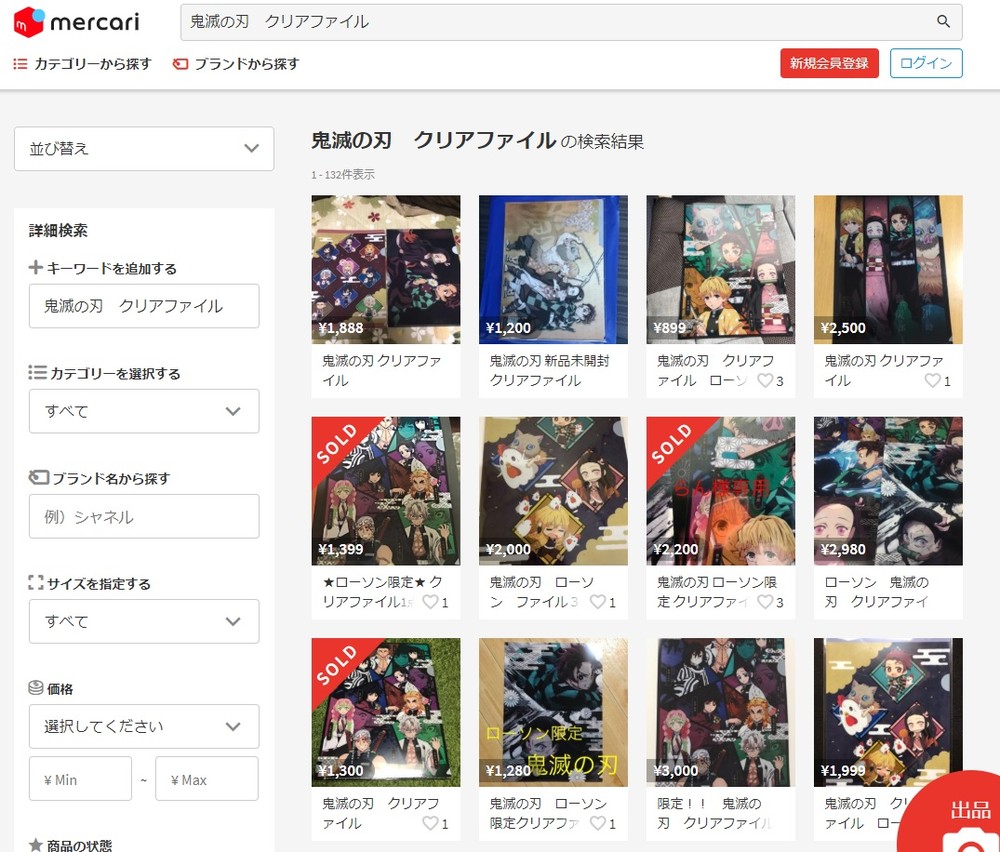1000x852 pixels.
Task: Open the 並び替え sort dropdown
Action: click(144, 149)
